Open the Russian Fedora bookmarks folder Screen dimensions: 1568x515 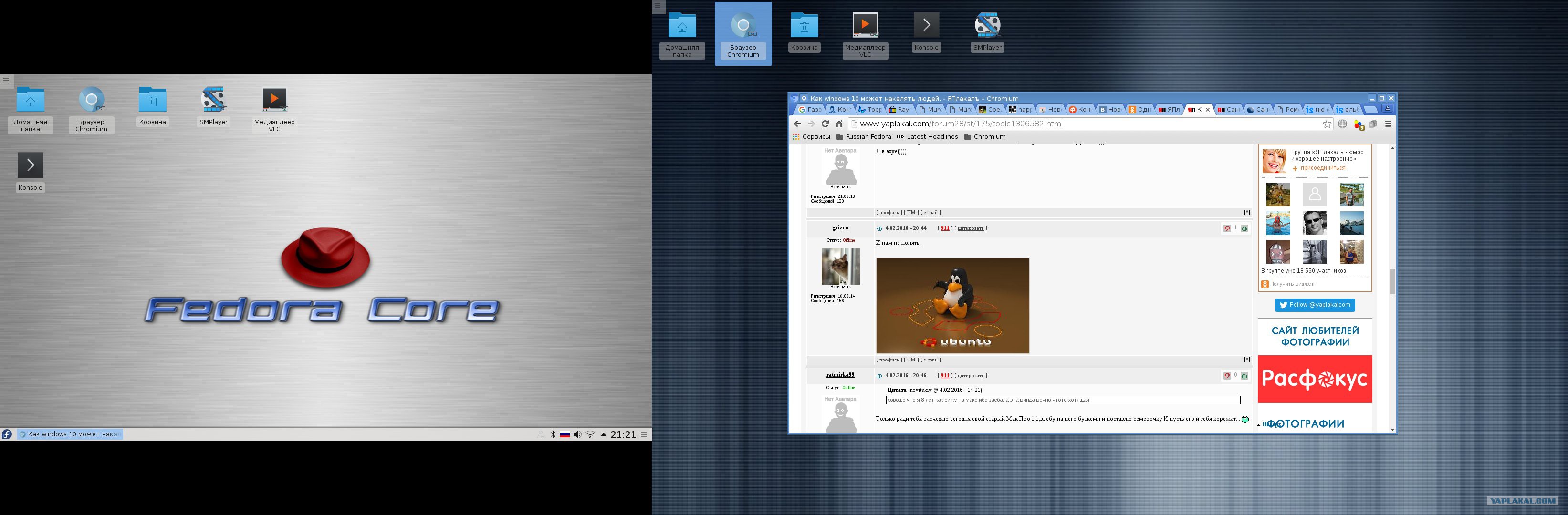point(864,137)
